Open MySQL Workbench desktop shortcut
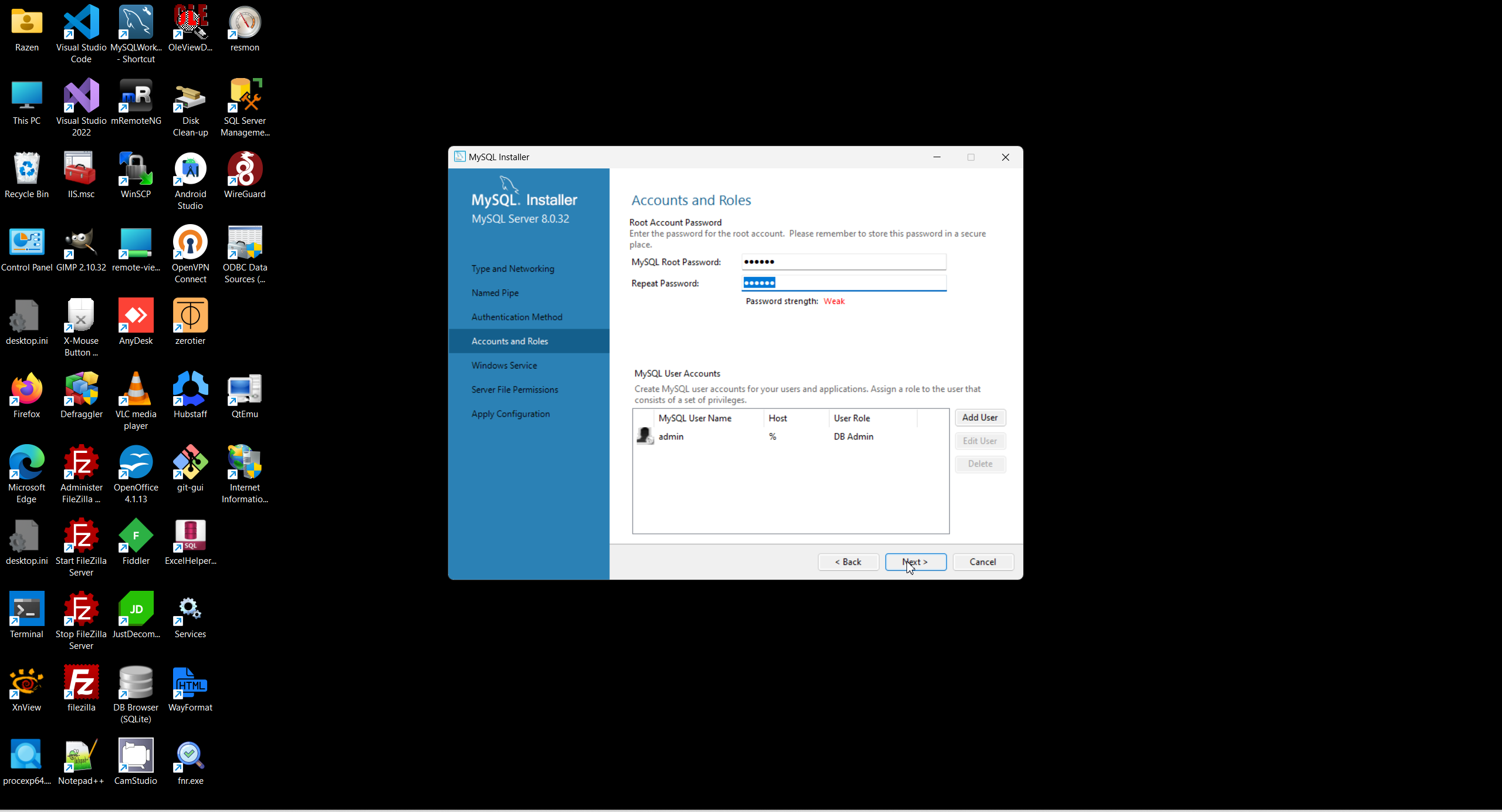The image size is (1502, 812). (136, 23)
